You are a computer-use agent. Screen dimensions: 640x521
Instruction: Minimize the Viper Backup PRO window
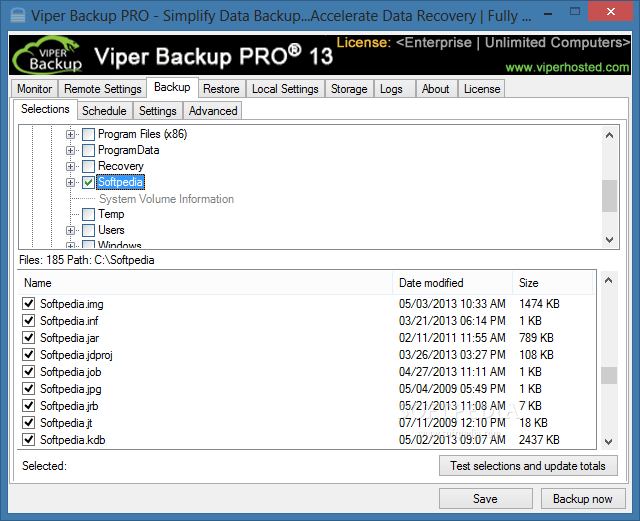(548, 14)
